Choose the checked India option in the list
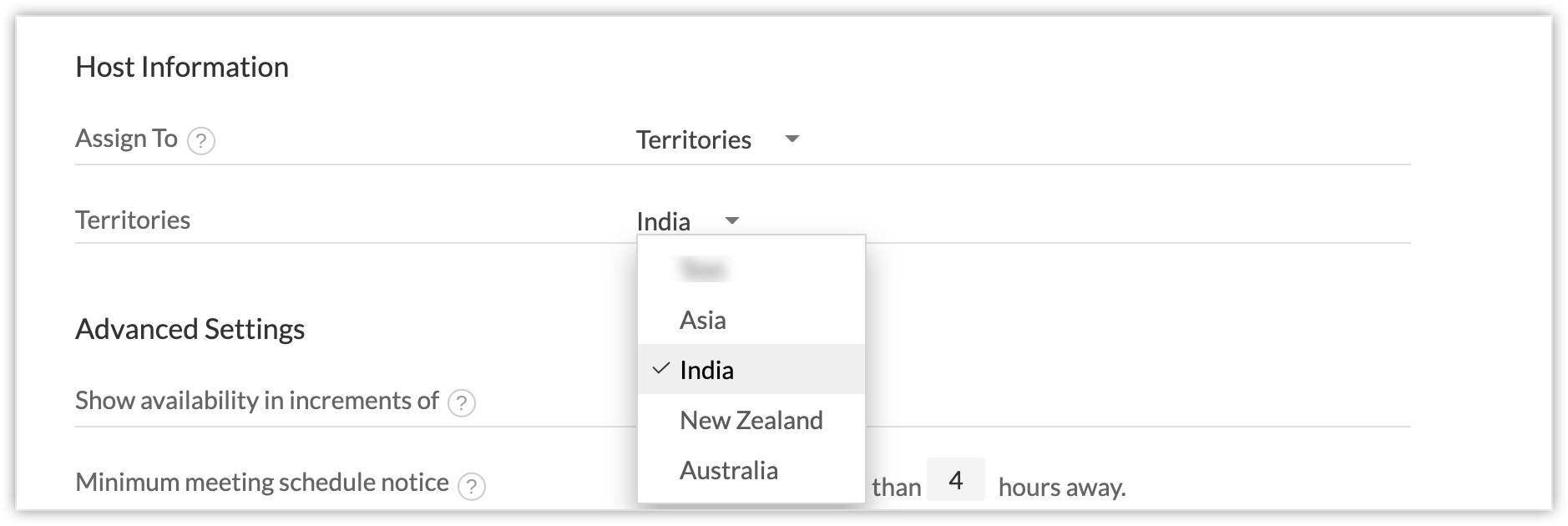This screenshot has width=1568, height=526. (x=706, y=370)
